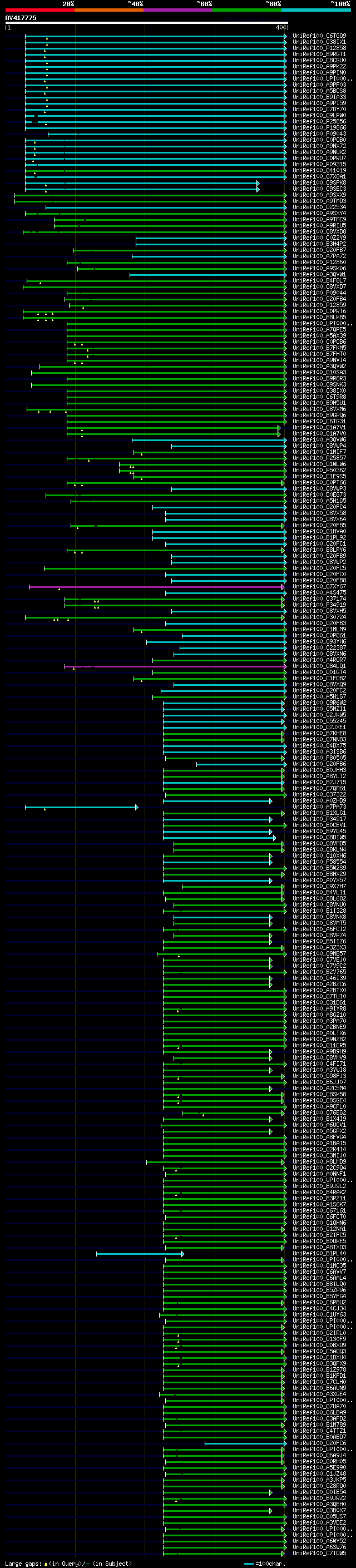356x1568 pixels.
Task: Select label UniRef100_P50362
Action: point(319,471)
